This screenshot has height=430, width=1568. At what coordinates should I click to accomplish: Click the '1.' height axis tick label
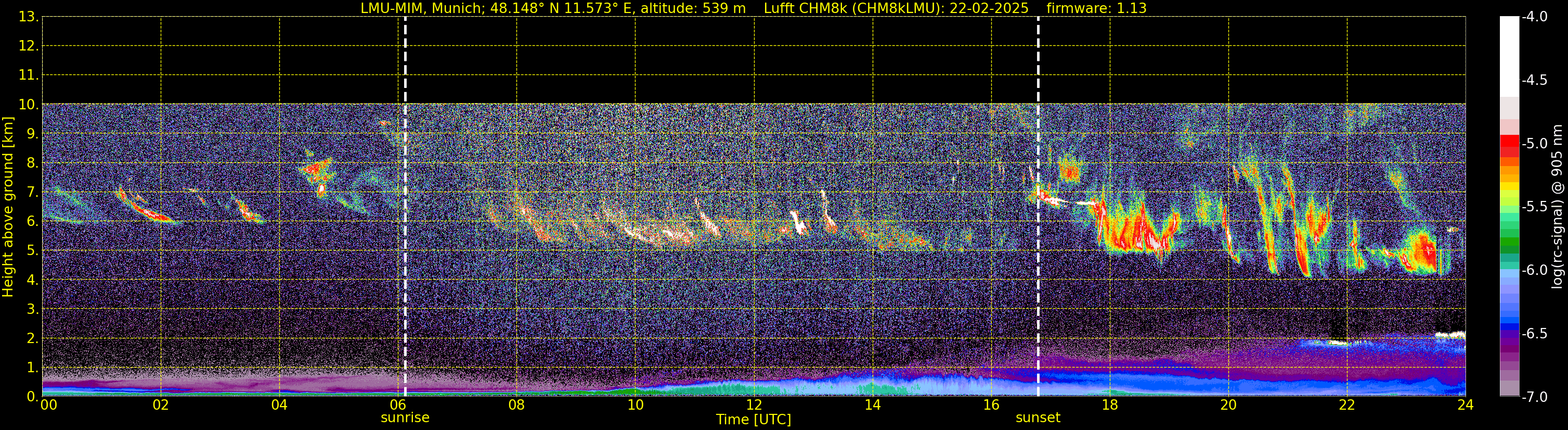32,368
